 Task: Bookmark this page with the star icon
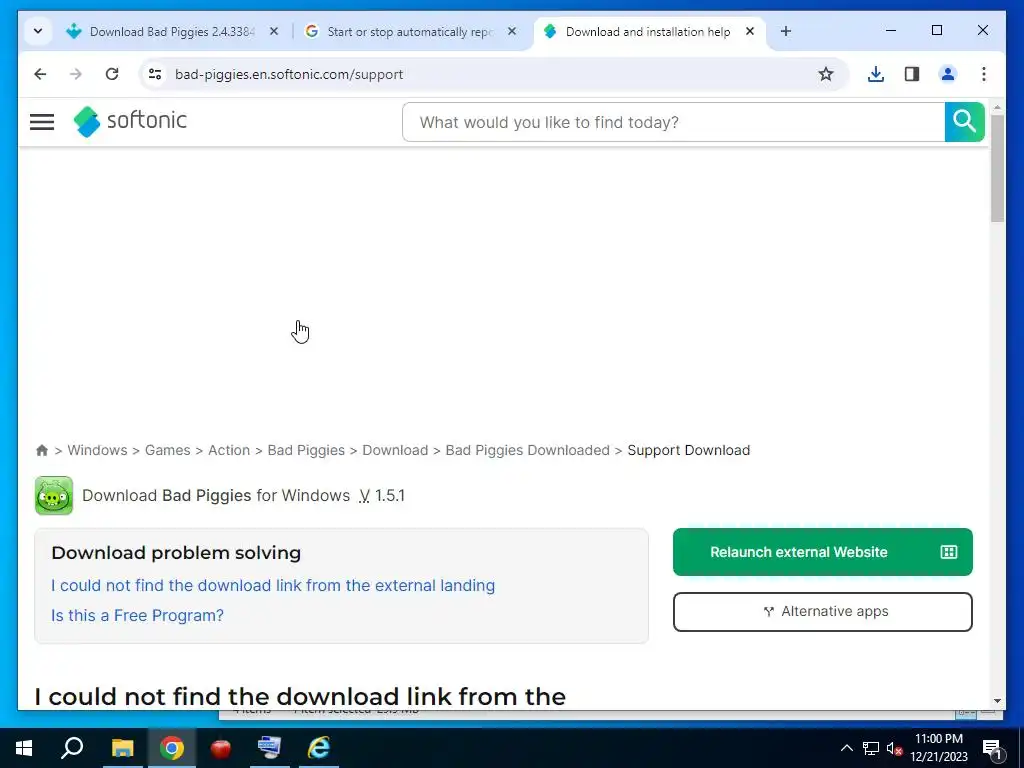825,74
